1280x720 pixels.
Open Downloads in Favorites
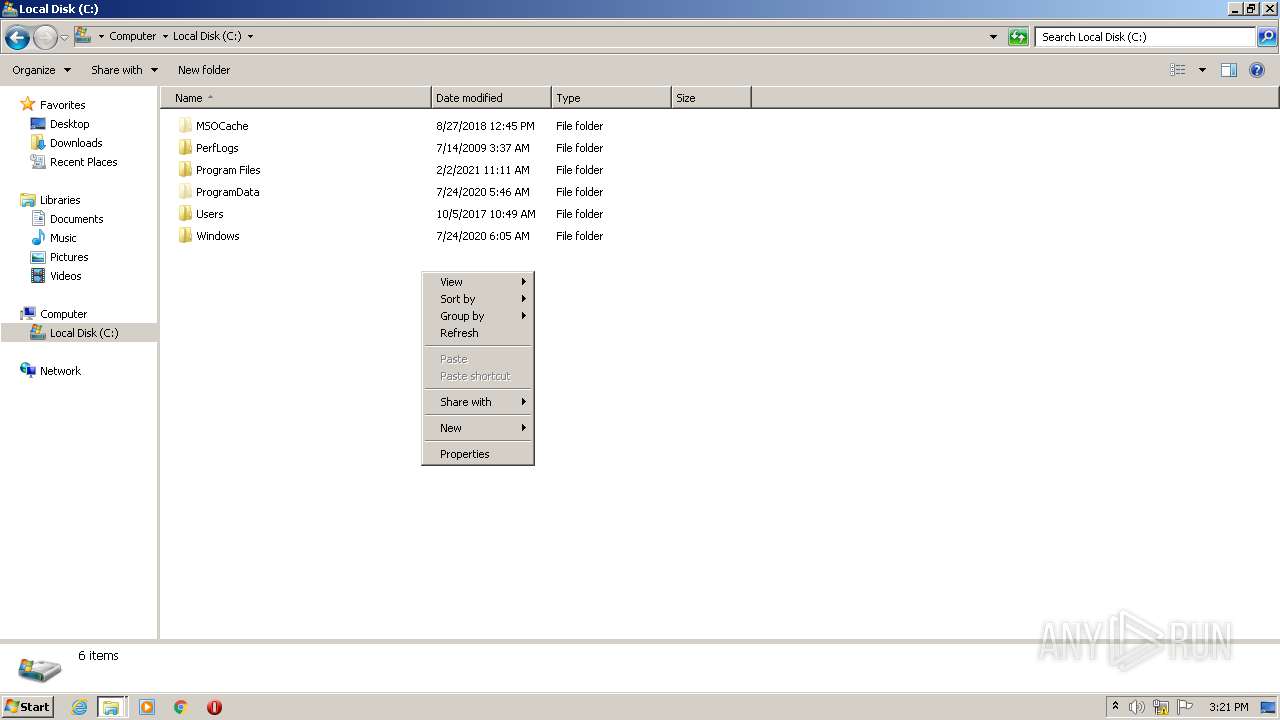pos(76,143)
